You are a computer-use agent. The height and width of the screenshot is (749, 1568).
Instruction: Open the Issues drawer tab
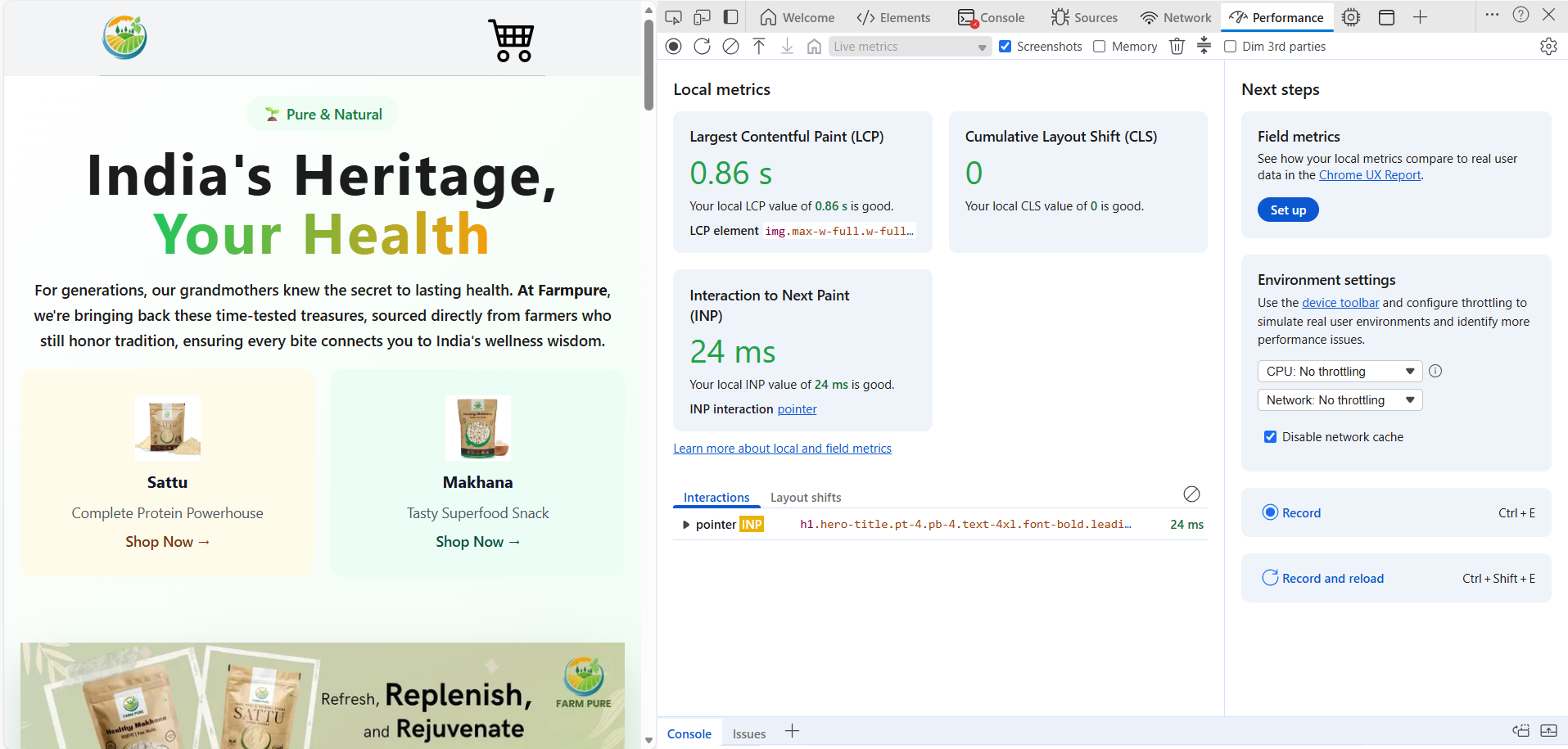click(x=749, y=734)
